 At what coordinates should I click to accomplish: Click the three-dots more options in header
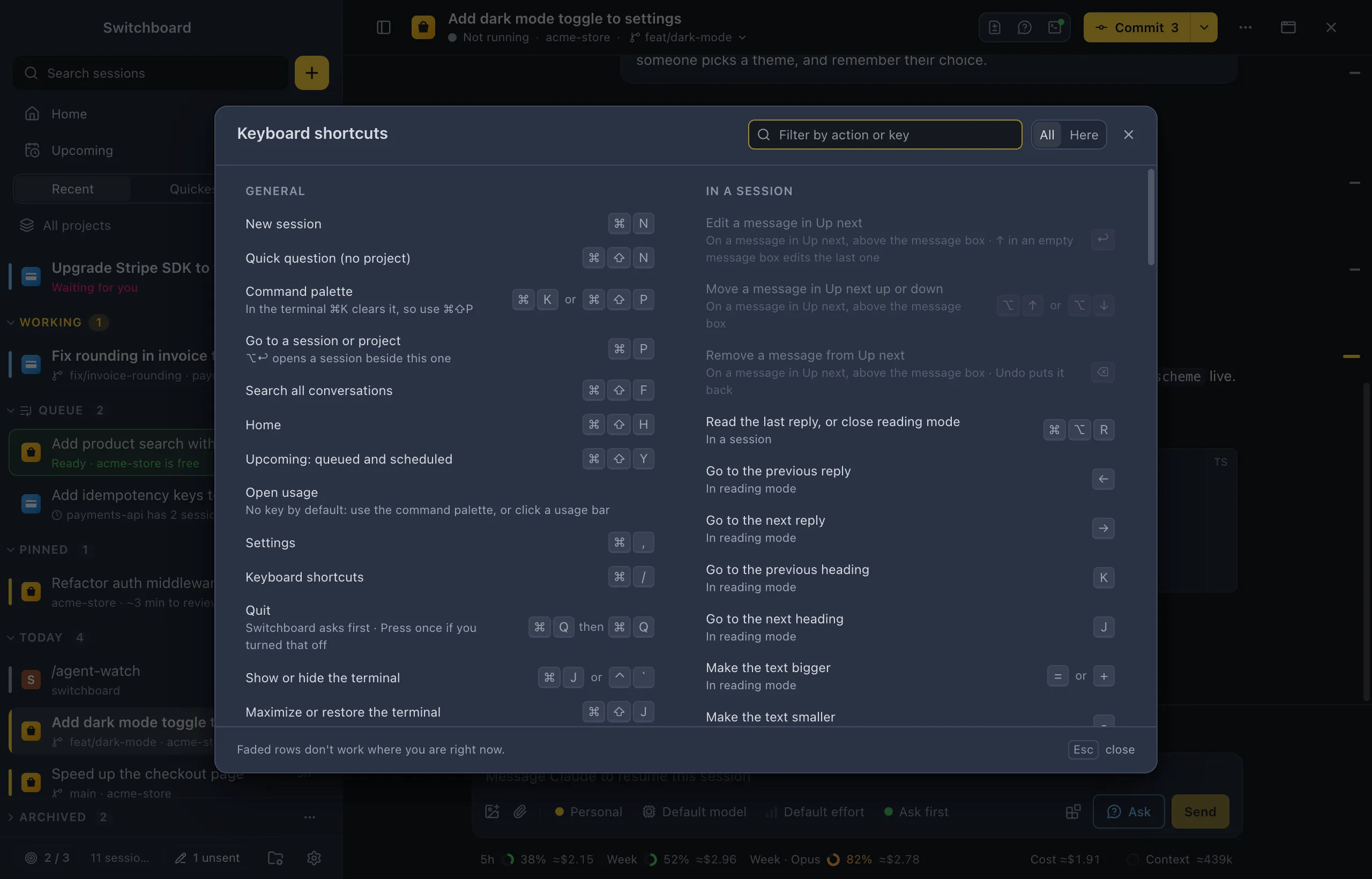1246,27
